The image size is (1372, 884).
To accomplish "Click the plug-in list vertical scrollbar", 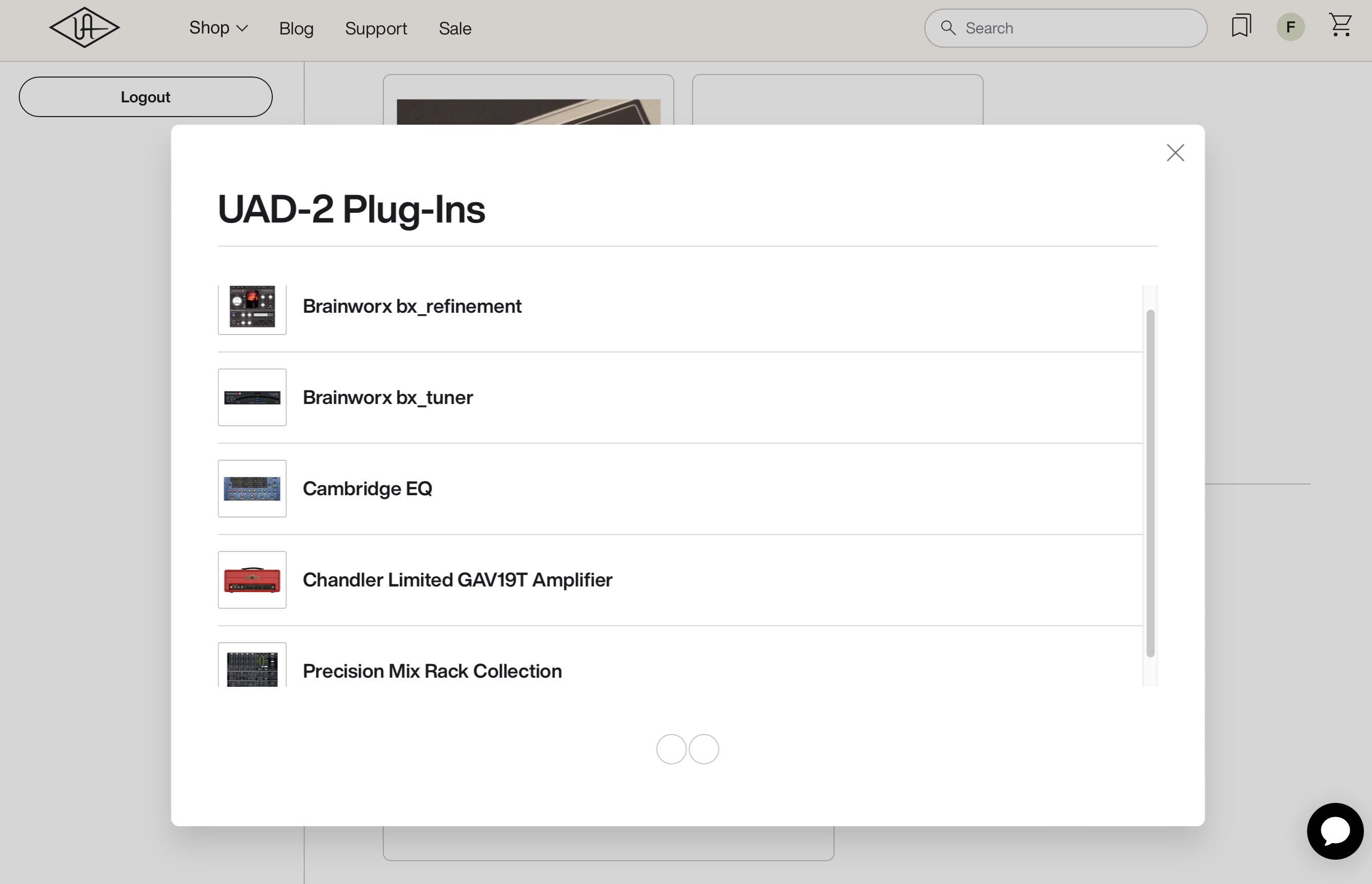I will pyautogui.click(x=1150, y=484).
